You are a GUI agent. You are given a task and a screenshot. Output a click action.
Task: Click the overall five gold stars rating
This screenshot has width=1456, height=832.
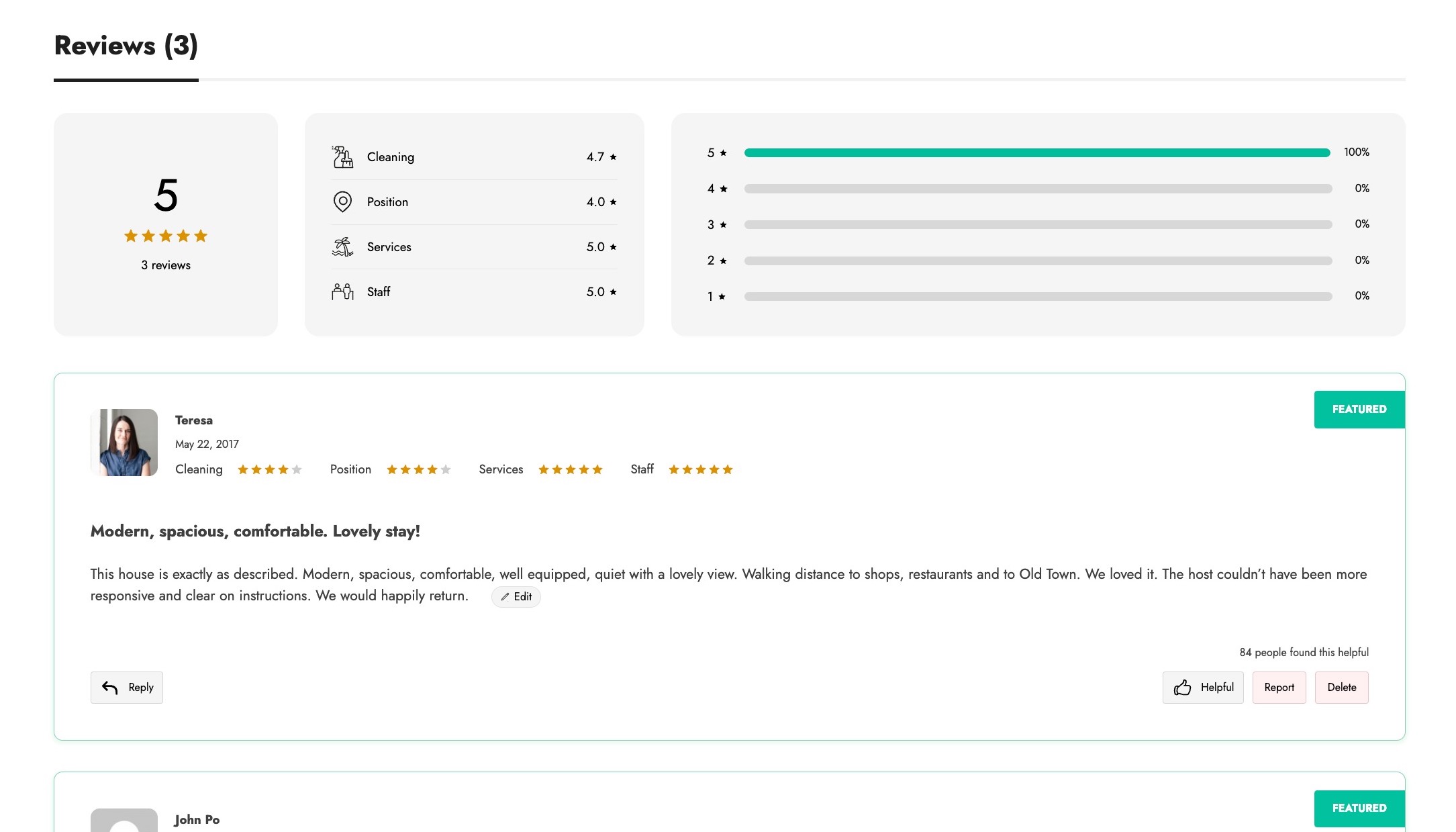coord(165,236)
